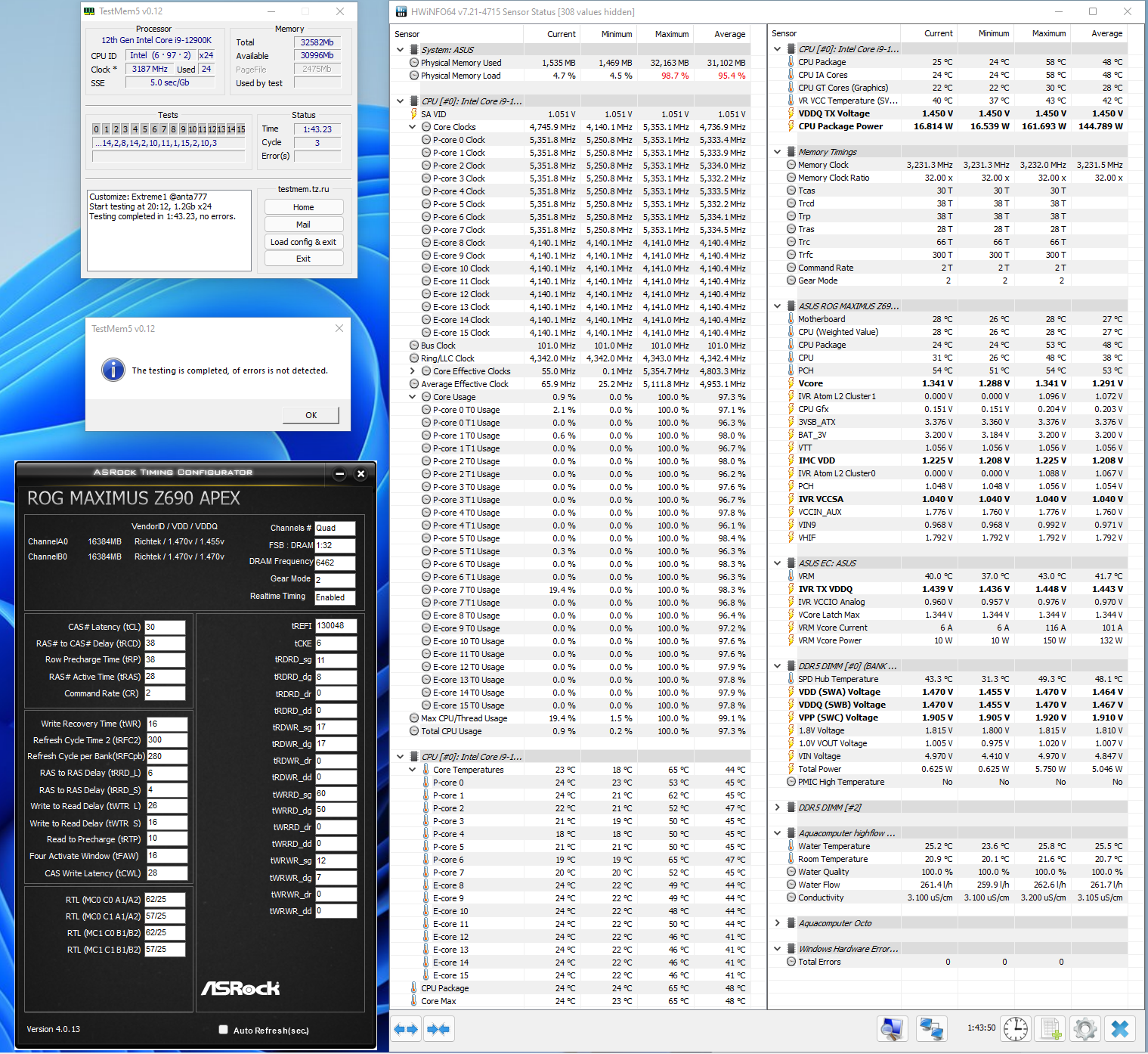Collapse the Core Temperatures node
The height and width of the screenshot is (1054, 1148).
[412, 770]
